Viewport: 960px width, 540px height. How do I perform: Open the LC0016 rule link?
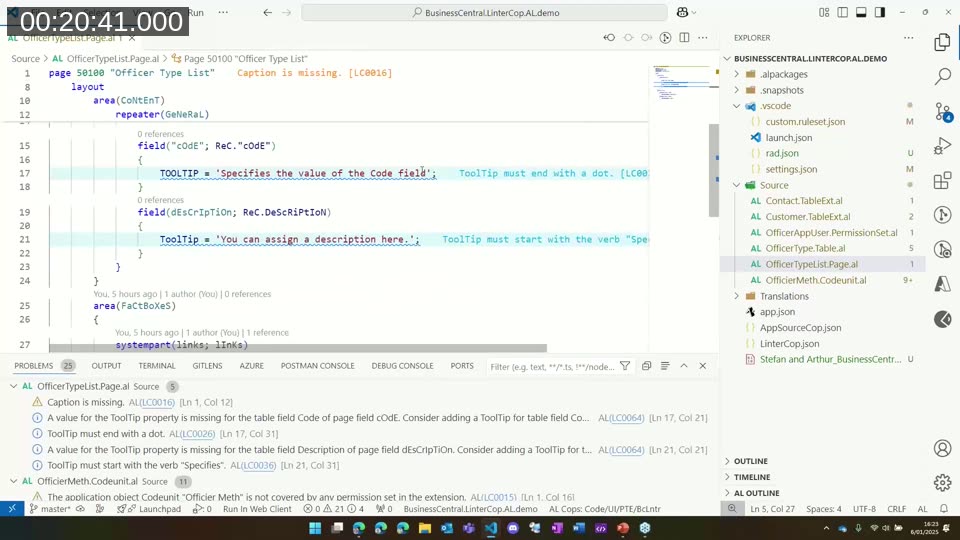[158, 402]
